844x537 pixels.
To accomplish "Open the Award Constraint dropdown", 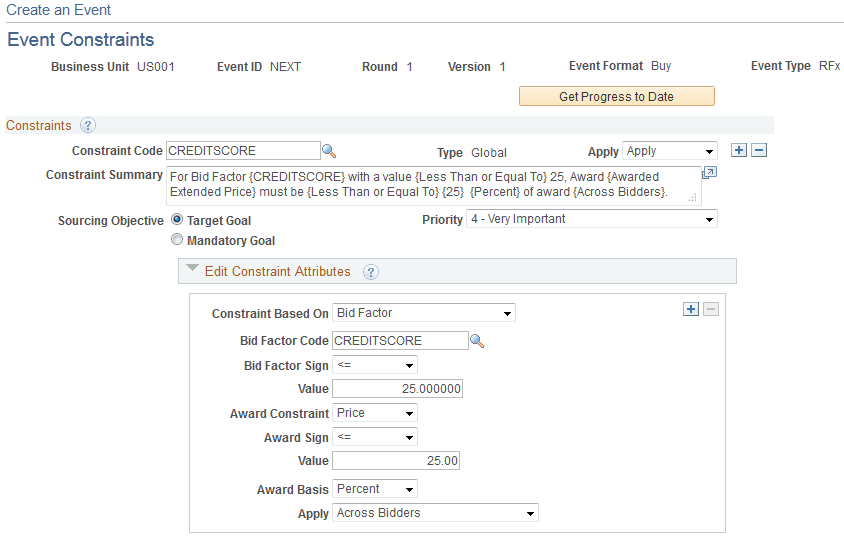I will [375, 413].
